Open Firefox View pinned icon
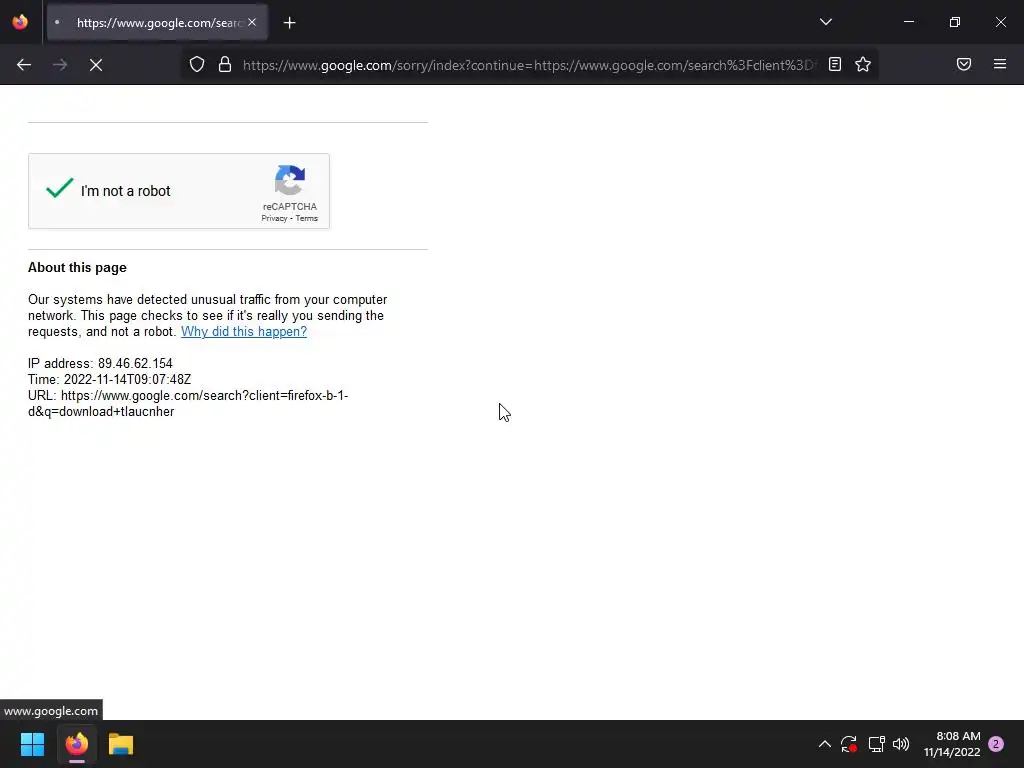 coord(20,22)
